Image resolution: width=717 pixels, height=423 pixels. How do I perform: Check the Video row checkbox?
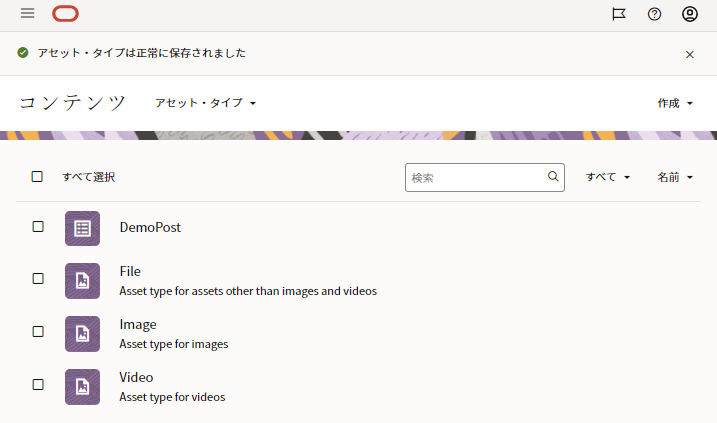[x=38, y=385]
